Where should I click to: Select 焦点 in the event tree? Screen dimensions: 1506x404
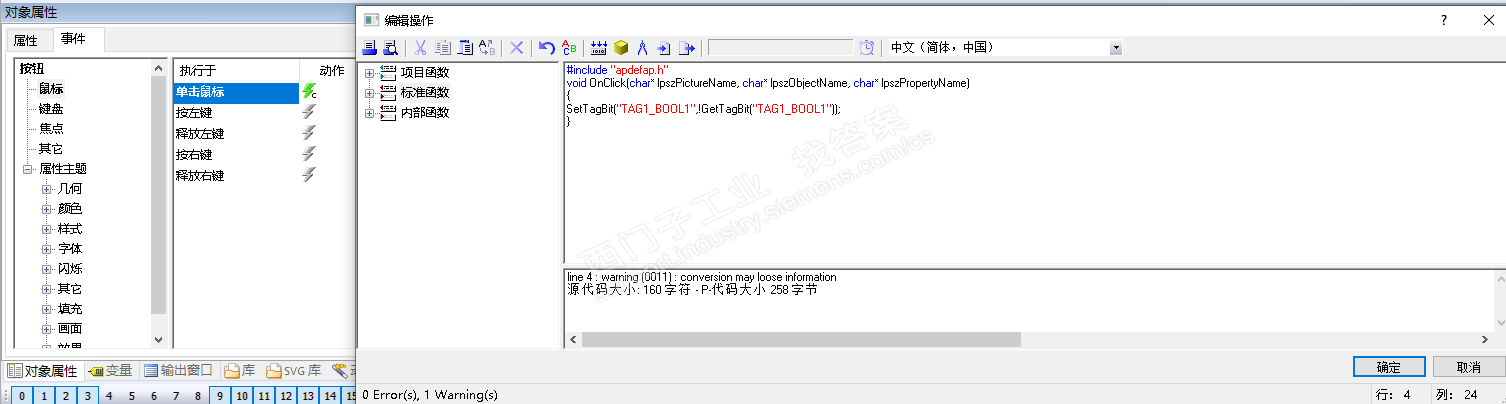point(51,129)
